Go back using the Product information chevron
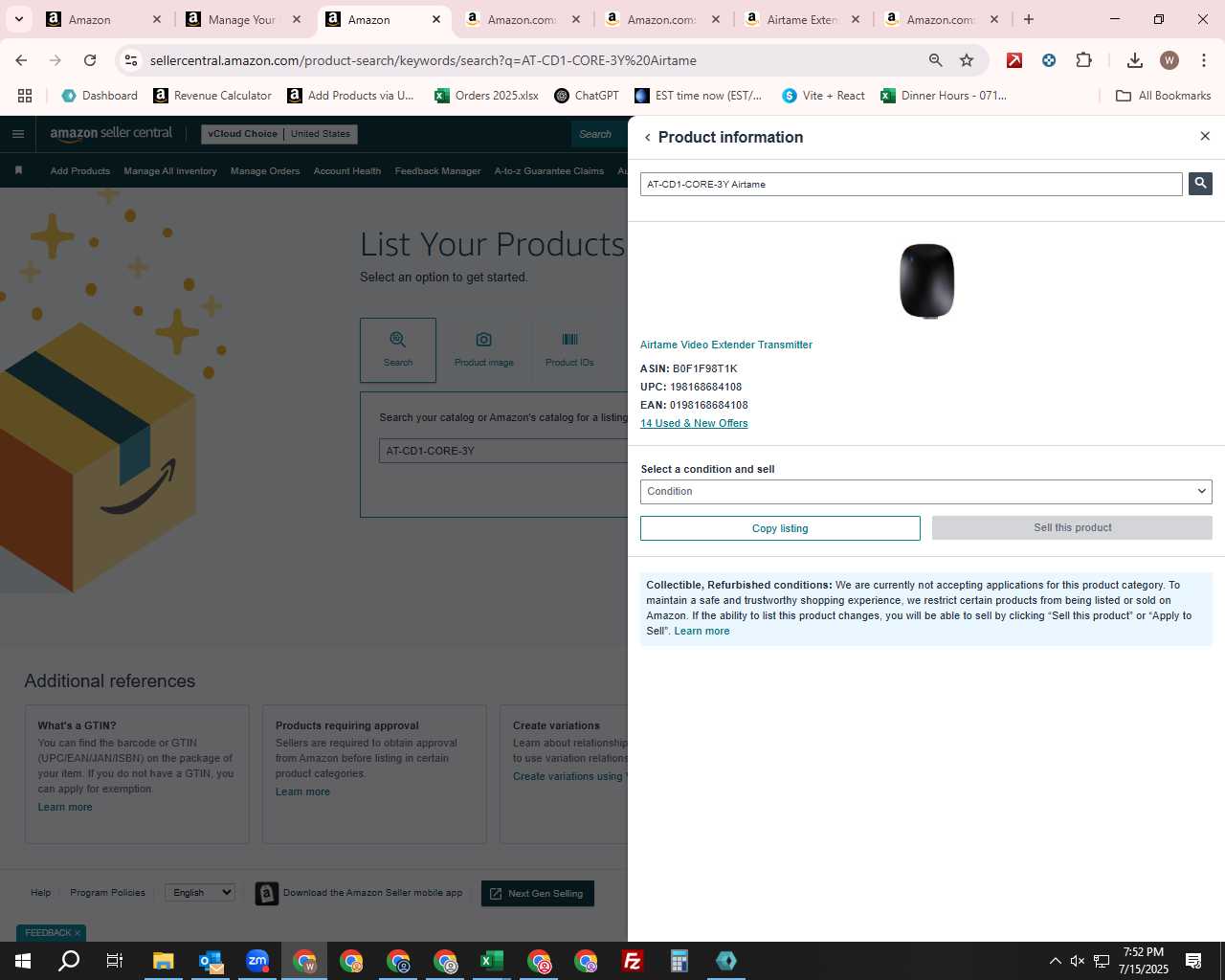 click(648, 138)
